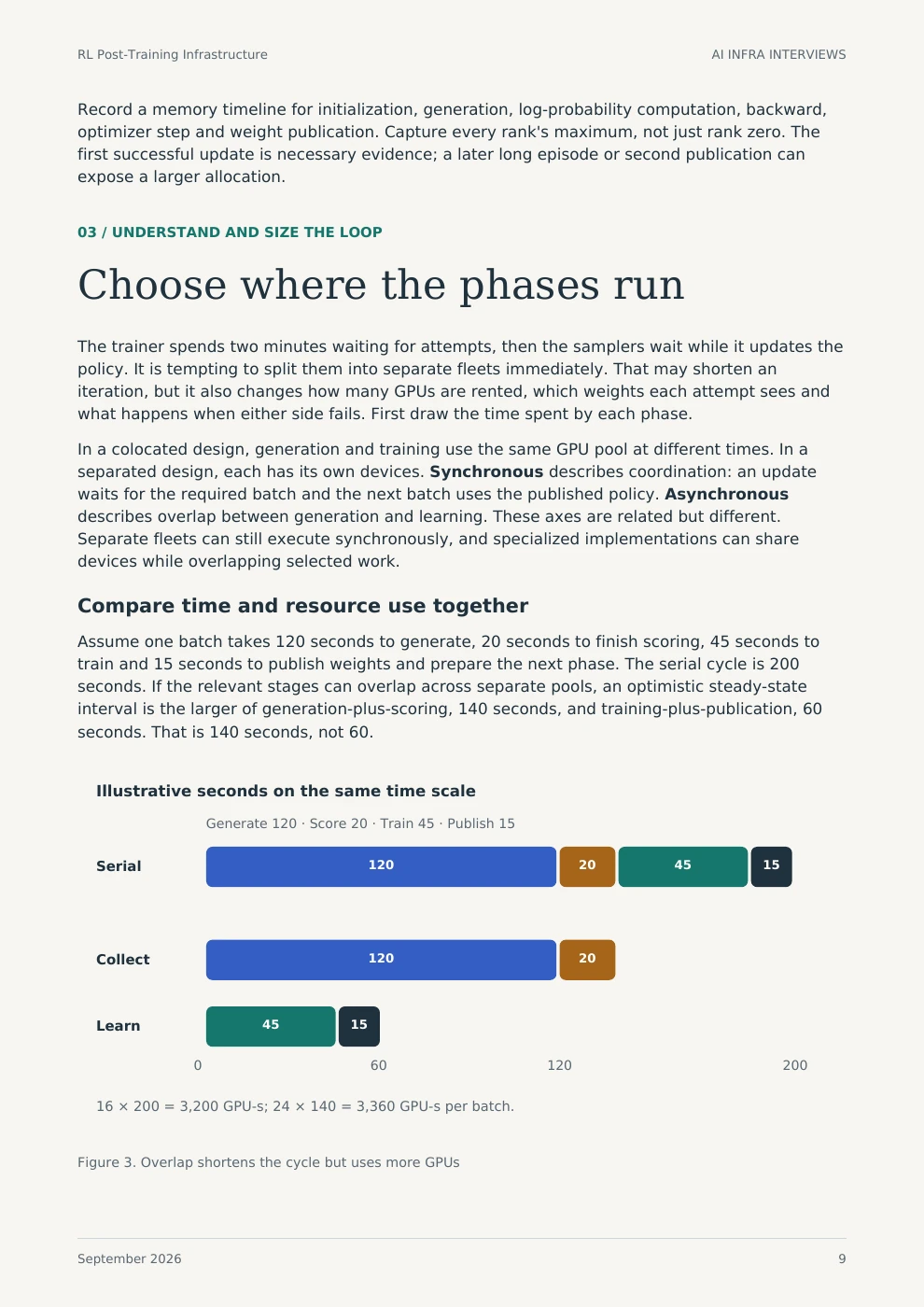Image resolution: width=924 pixels, height=1307 pixels.
Task: Click the 'Compare time and resource use together' subheading
Action: point(302,606)
